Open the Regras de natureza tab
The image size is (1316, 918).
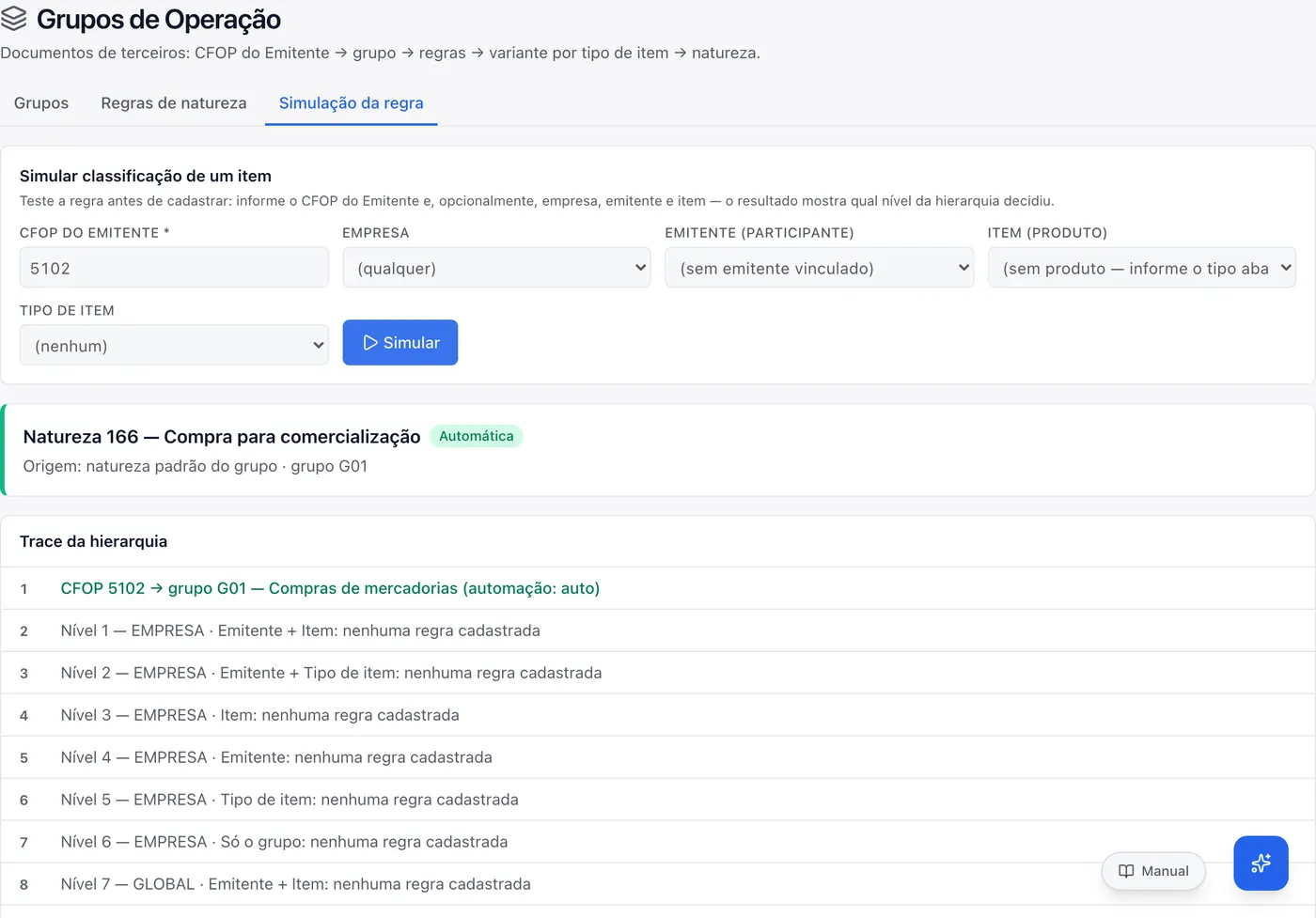pos(174,103)
